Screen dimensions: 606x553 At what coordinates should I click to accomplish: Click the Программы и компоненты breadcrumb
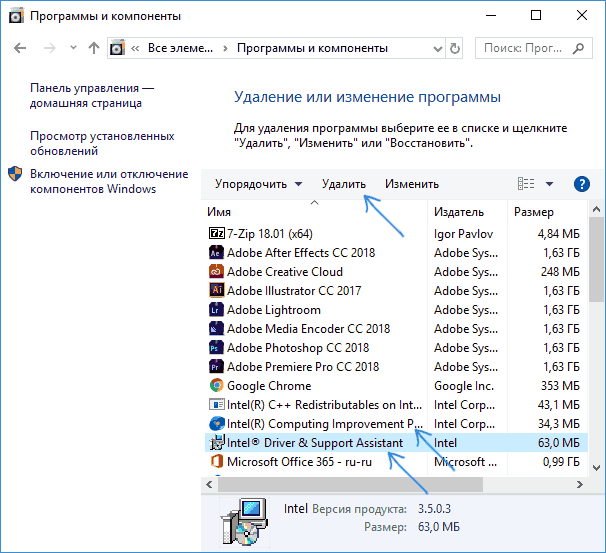312,48
